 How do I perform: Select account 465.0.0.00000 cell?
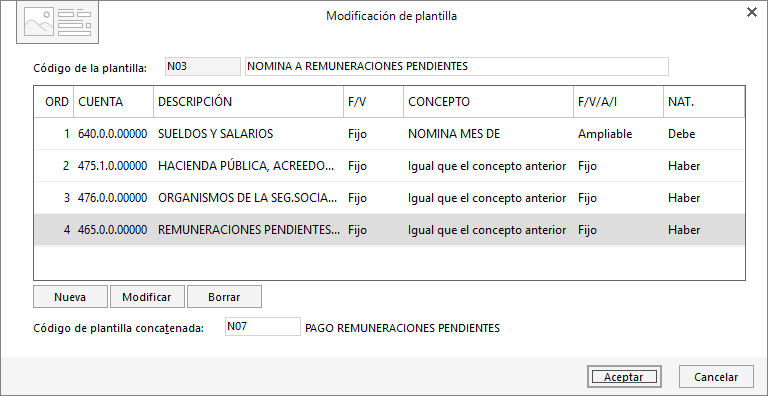pyautogui.click(x=113, y=230)
